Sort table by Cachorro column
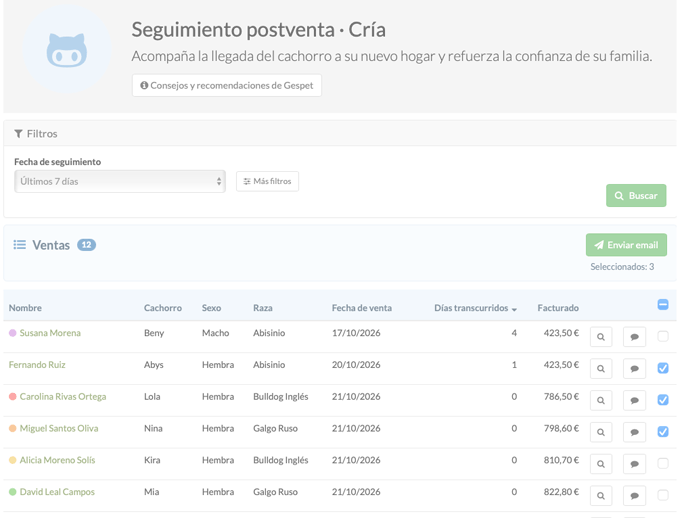 click(x=163, y=308)
